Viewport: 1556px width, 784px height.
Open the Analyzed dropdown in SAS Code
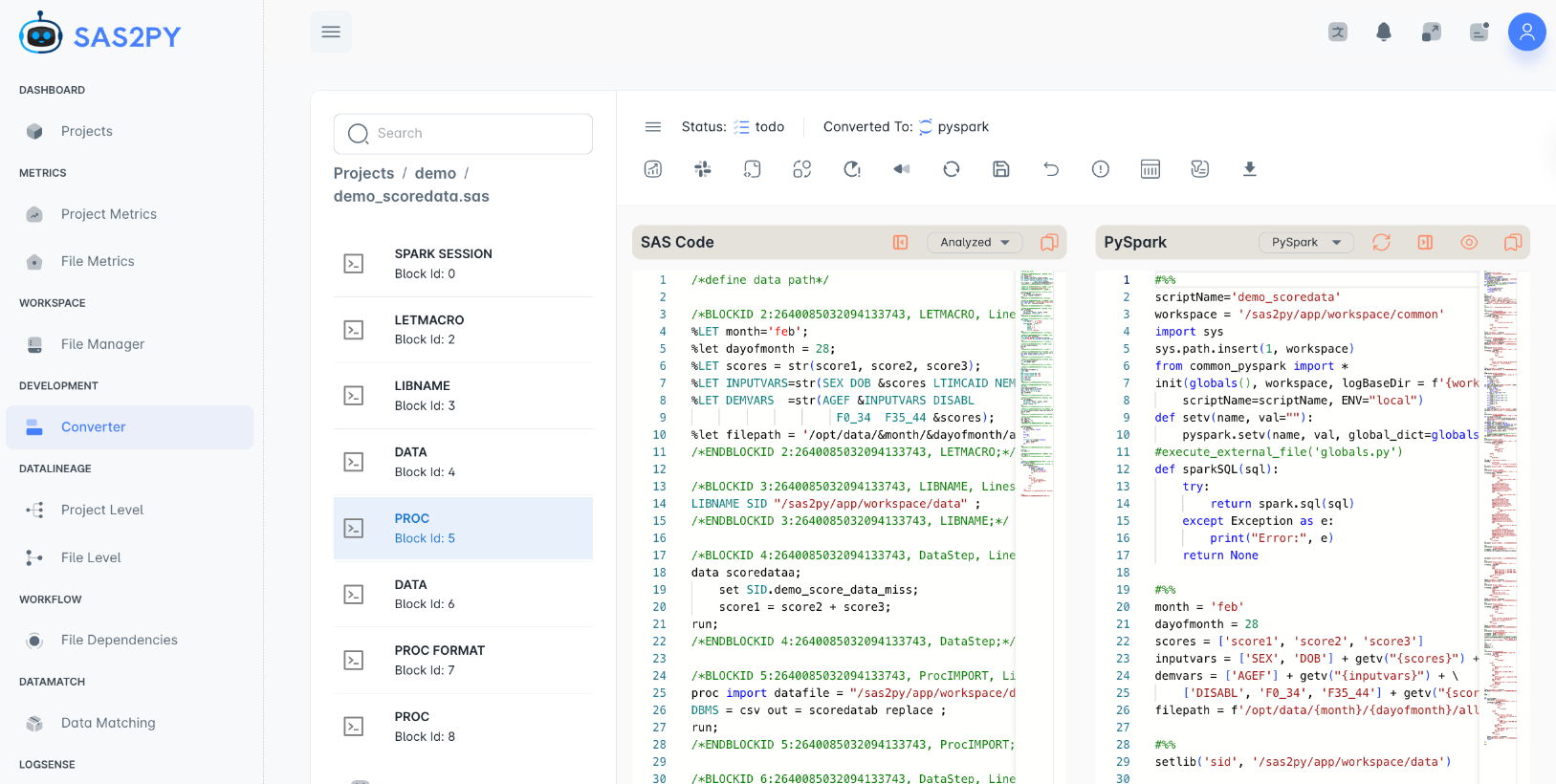coord(975,243)
